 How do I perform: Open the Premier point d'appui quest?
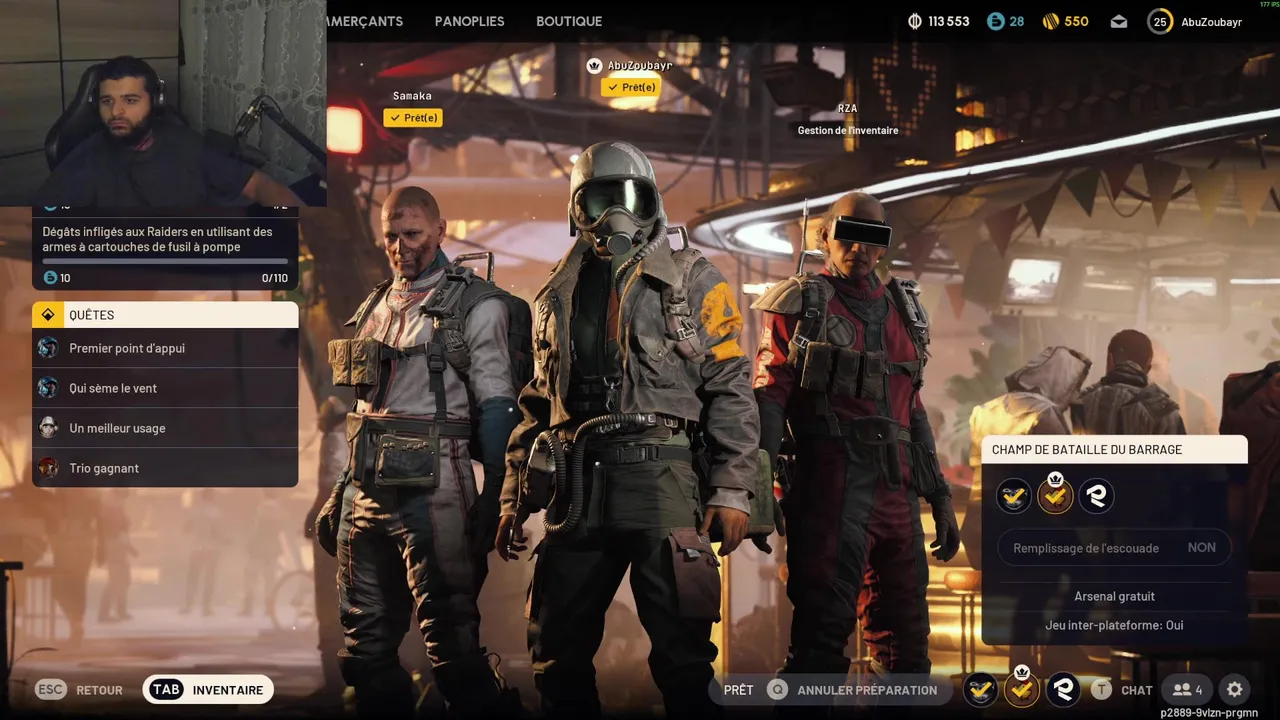pyautogui.click(x=165, y=348)
